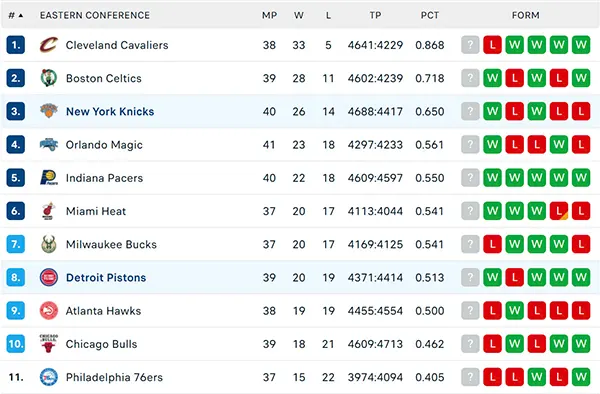The height and width of the screenshot is (394, 600).
Task: Click the Milwaukee Bucks deer logo
Action: [x=49, y=244]
